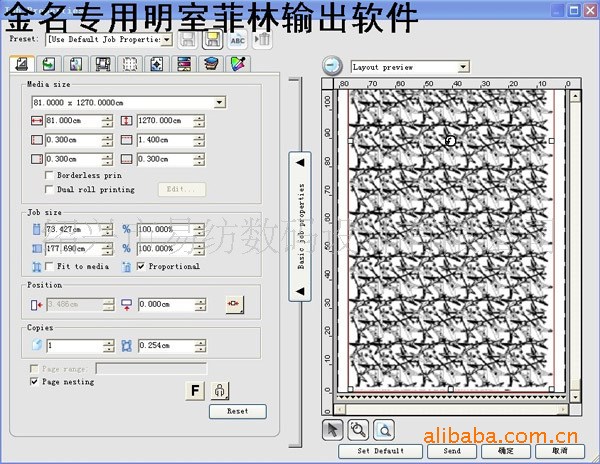Enable the Borderless print checkbox
The height and width of the screenshot is (464, 600).
49,175
